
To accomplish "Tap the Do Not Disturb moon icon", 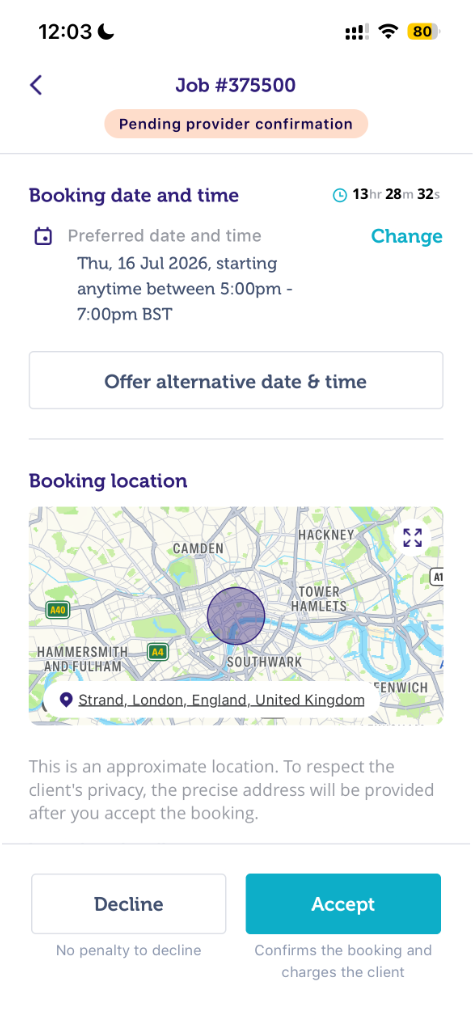I will pyautogui.click(x=105, y=31).
